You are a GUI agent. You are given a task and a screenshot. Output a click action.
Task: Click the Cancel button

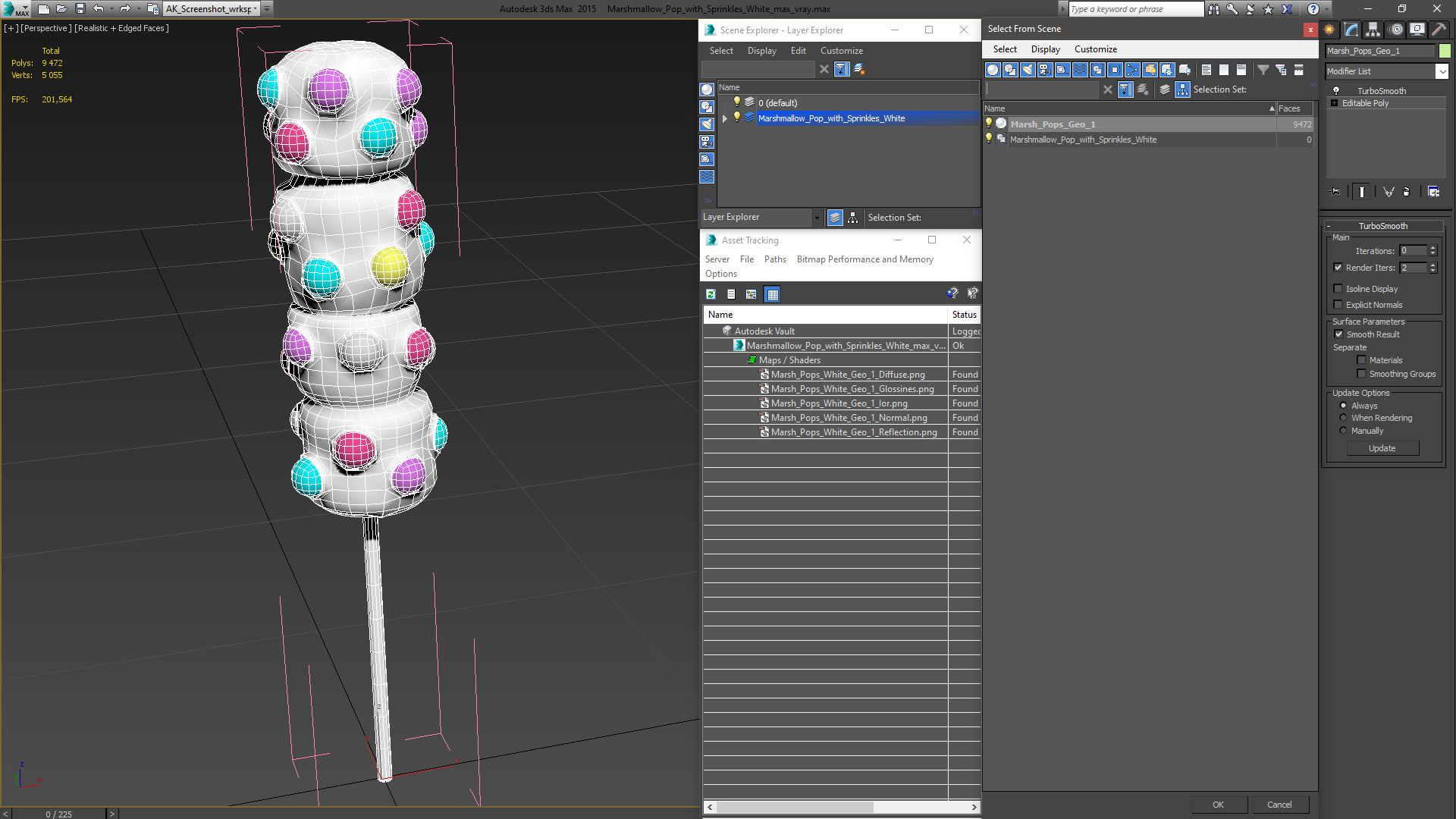point(1279,805)
